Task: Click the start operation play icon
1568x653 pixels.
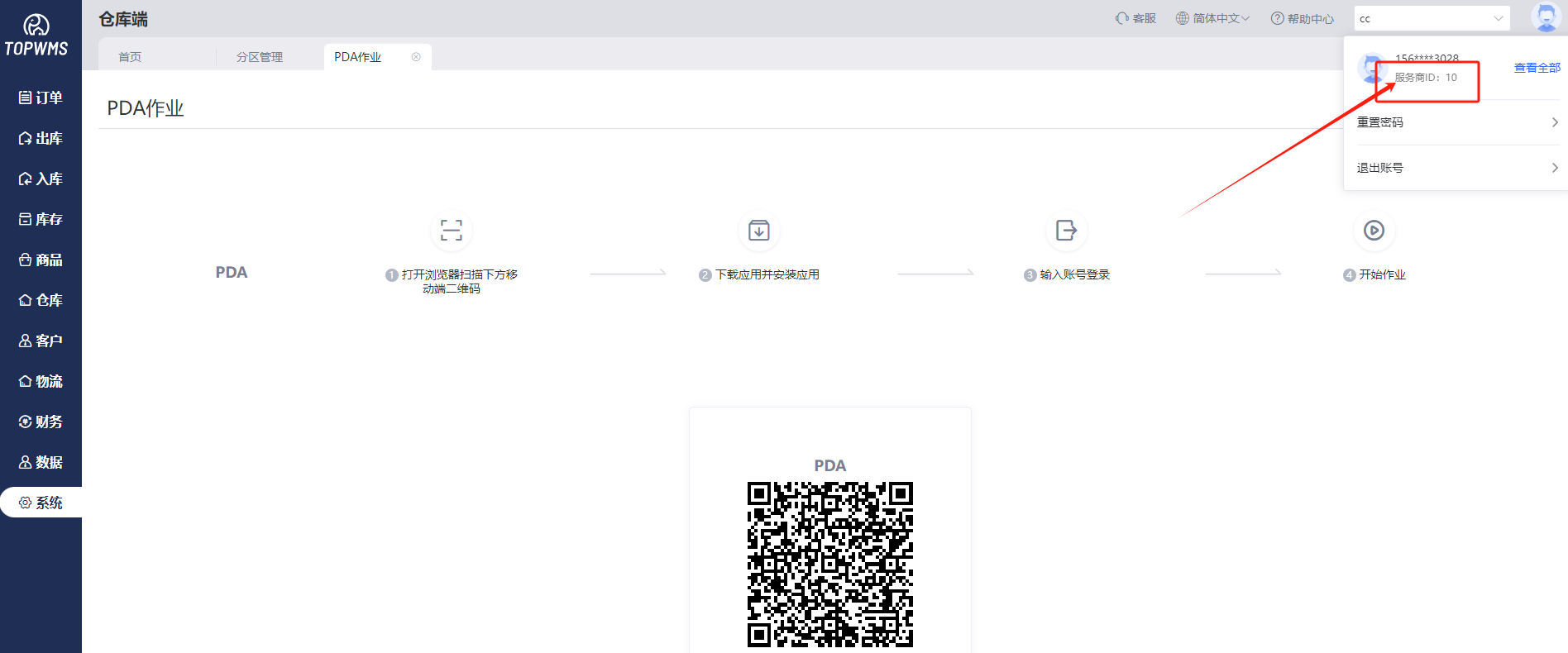Action: 1374,231
